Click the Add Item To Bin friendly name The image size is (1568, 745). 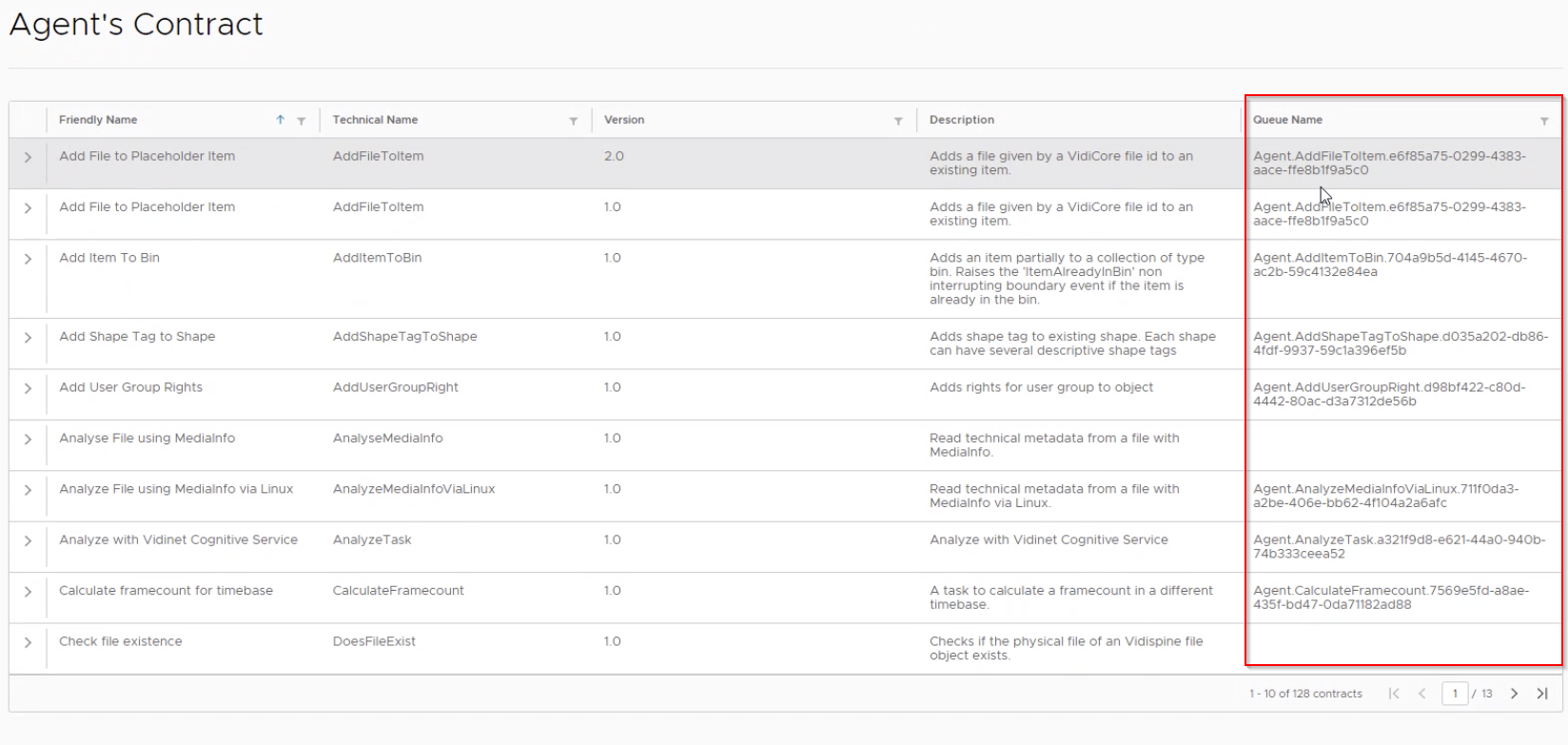pyautogui.click(x=109, y=258)
